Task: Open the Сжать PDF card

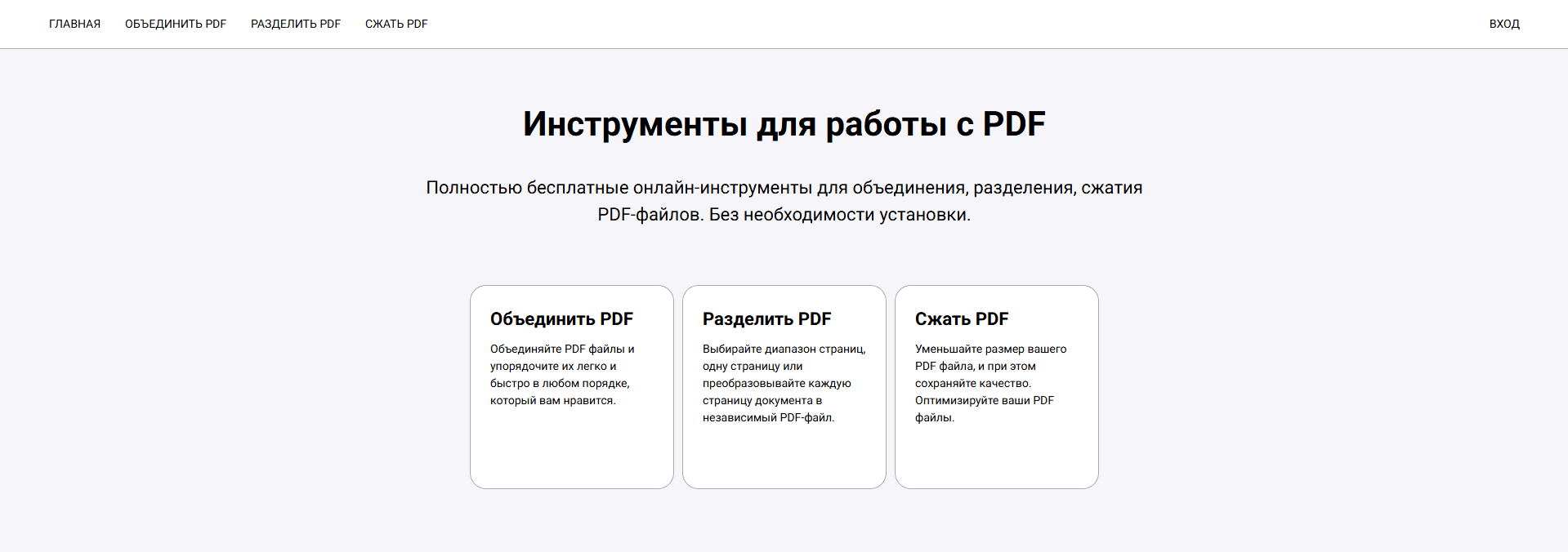Action: (997, 387)
